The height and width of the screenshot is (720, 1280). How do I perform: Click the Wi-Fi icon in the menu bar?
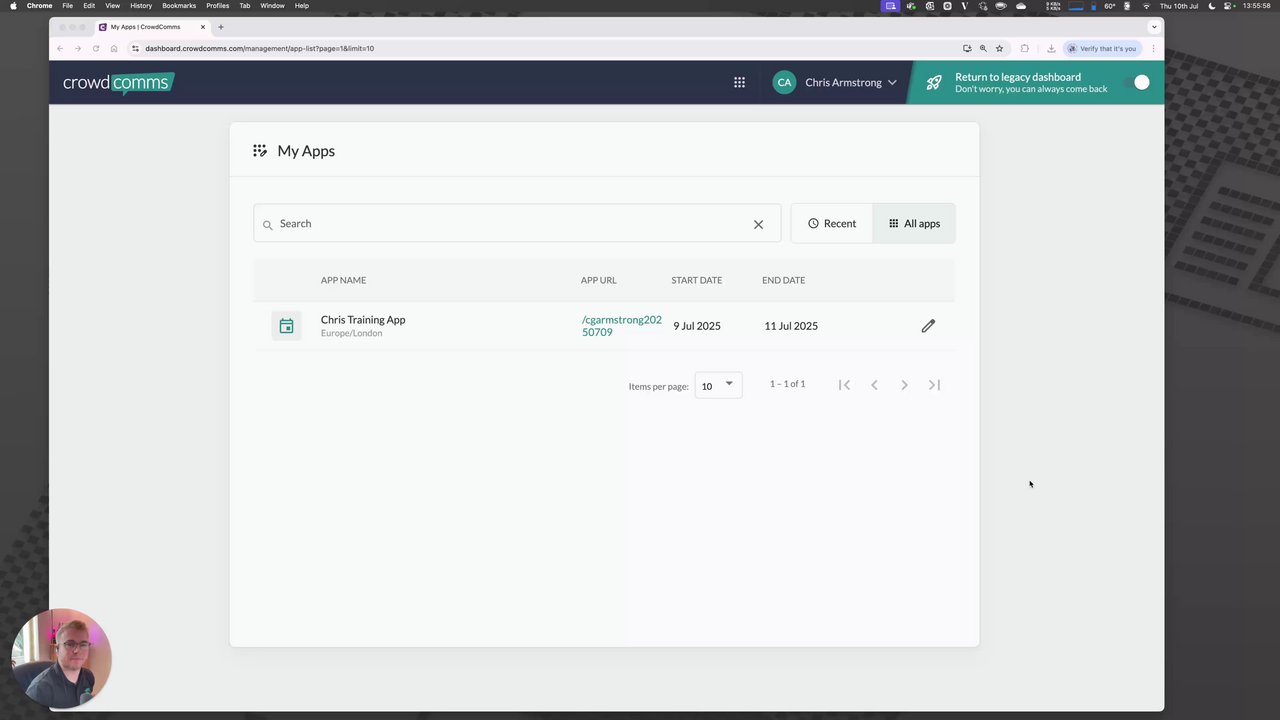click(x=1146, y=6)
